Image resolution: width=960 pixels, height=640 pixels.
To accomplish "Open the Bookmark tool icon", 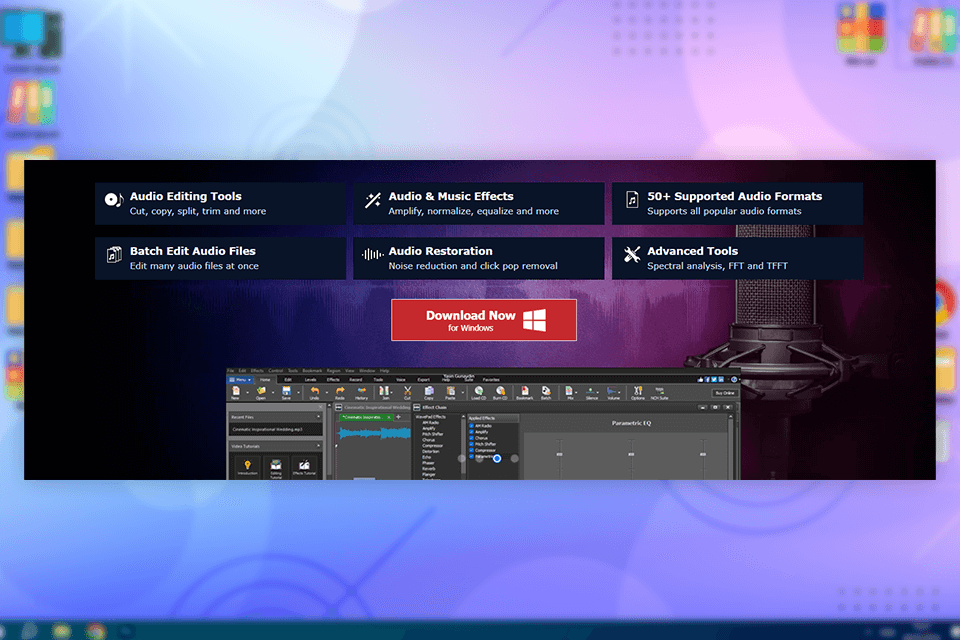I will [x=524, y=392].
